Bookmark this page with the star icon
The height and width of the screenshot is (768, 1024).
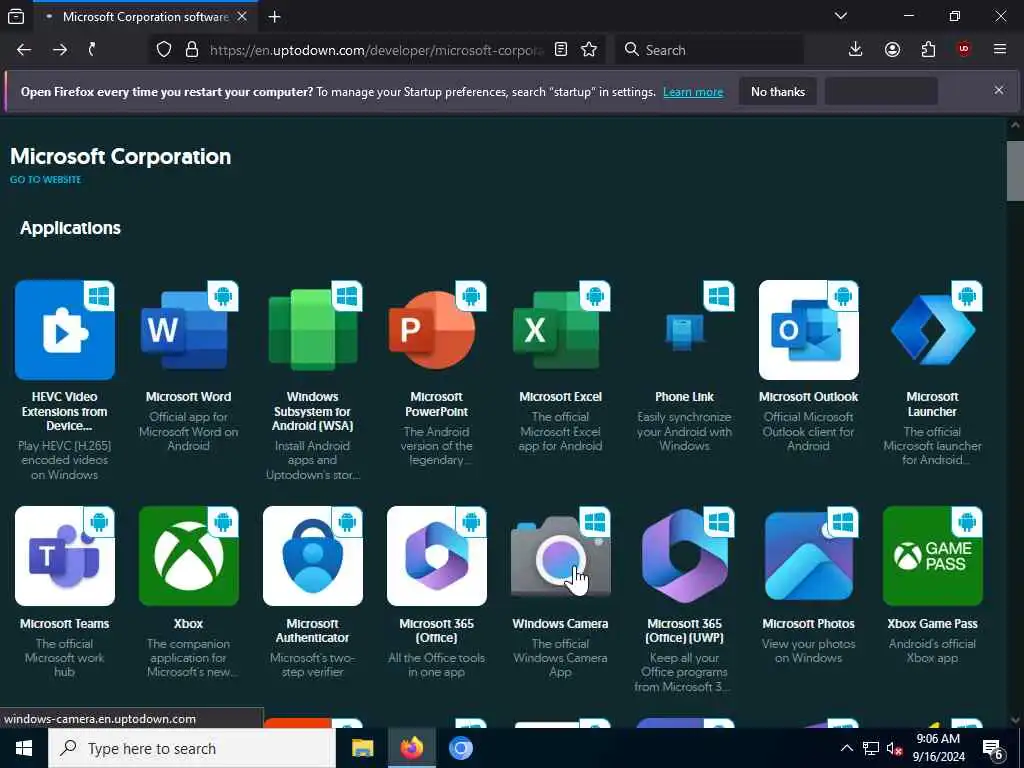(x=589, y=50)
